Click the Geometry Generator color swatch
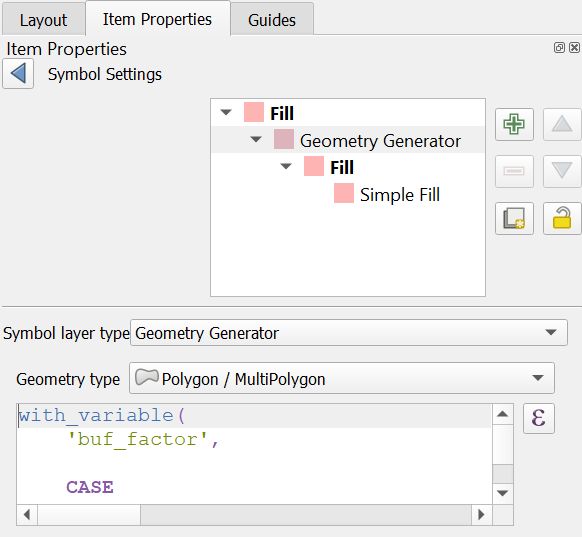Screen dimensions: 582x537 (284, 139)
